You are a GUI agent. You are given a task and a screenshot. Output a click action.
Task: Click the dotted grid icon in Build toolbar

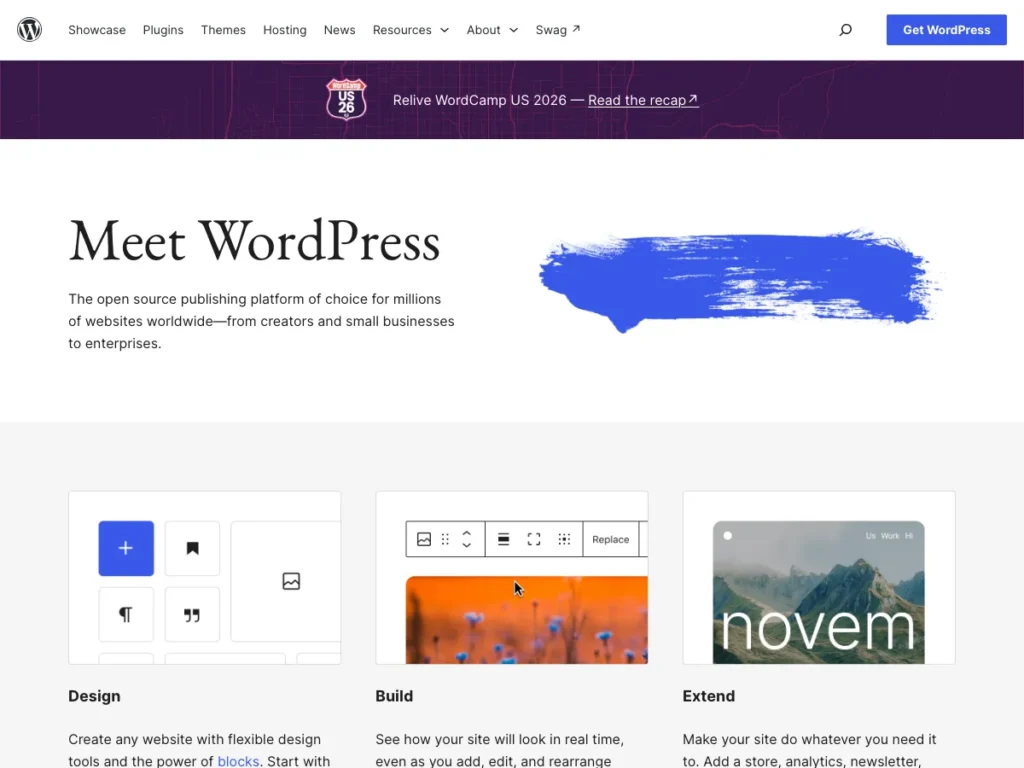coord(564,539)
